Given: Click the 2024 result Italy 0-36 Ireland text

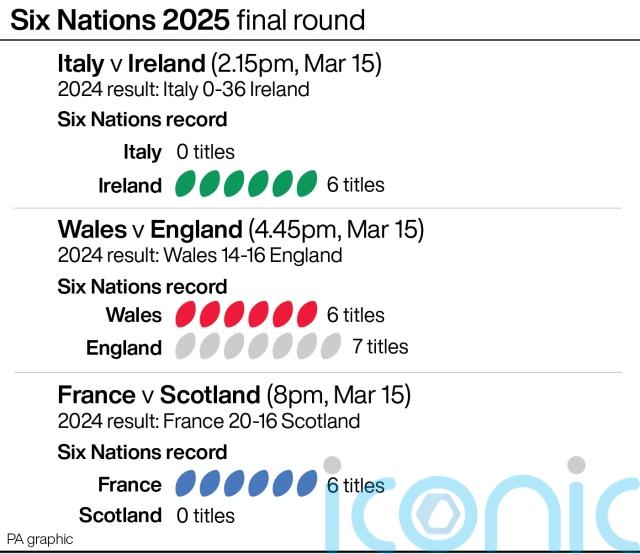Looking at the screenshot, I should point(184,89).
